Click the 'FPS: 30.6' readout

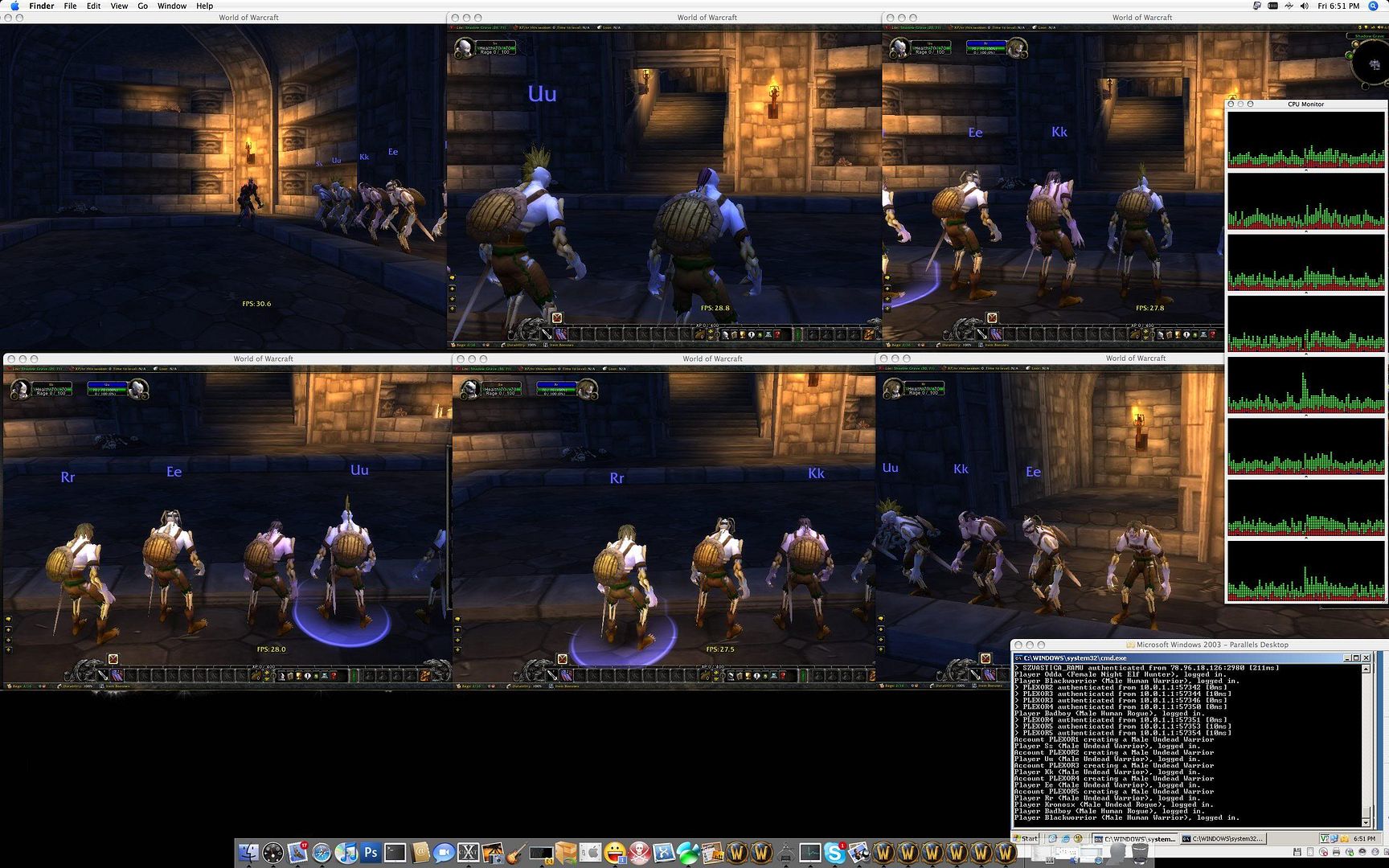256,304
